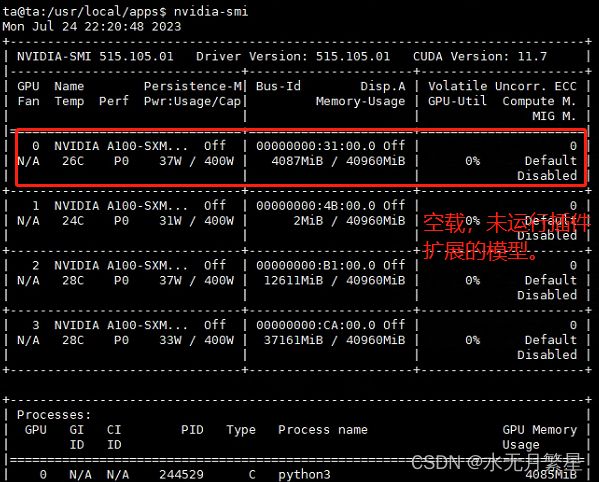Click memory usage 2MiB / 40960MiB
Image resolution: width=599 pixels, height=482 pixels.
(349, 221)
